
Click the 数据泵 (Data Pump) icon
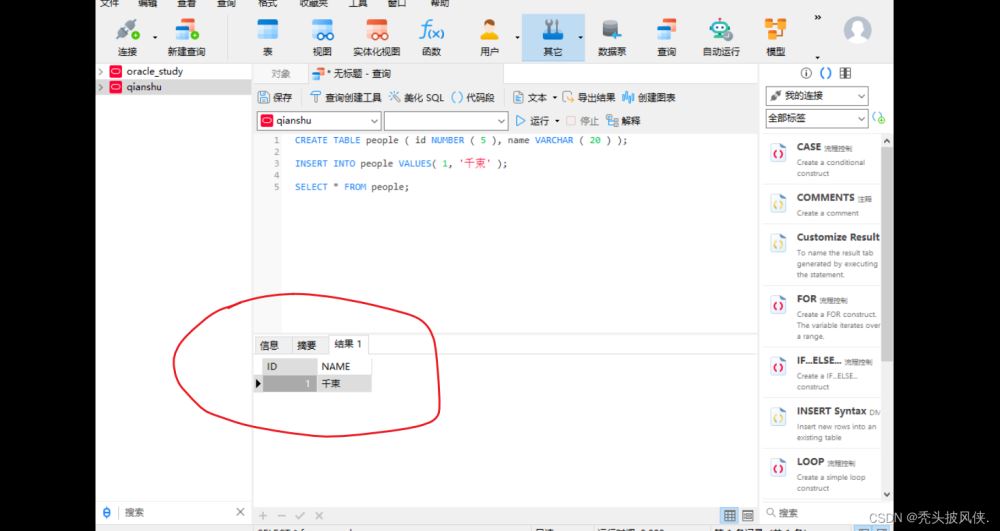click(x=612, y=37)
